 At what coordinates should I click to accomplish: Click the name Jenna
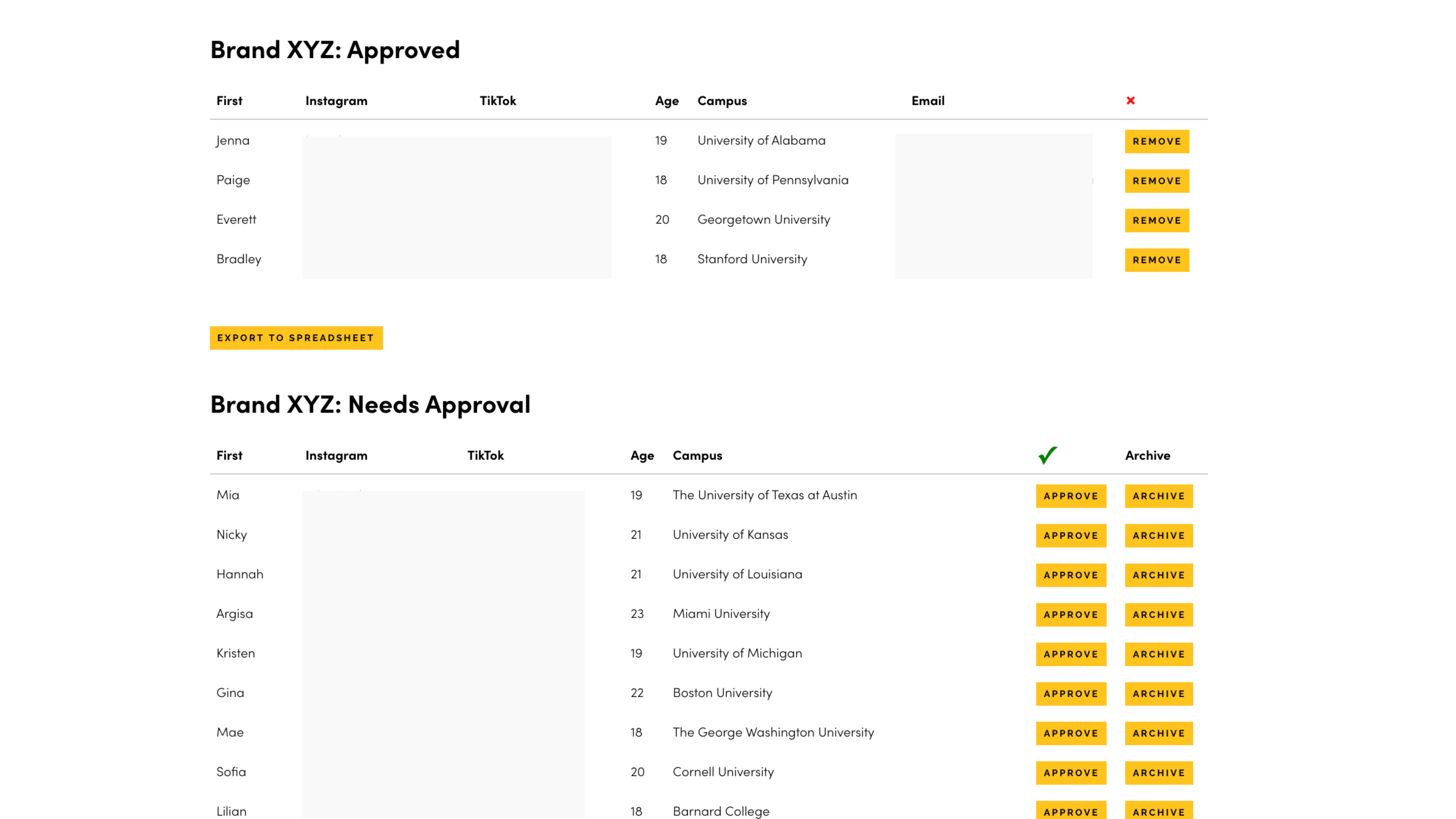pos(232,141)
